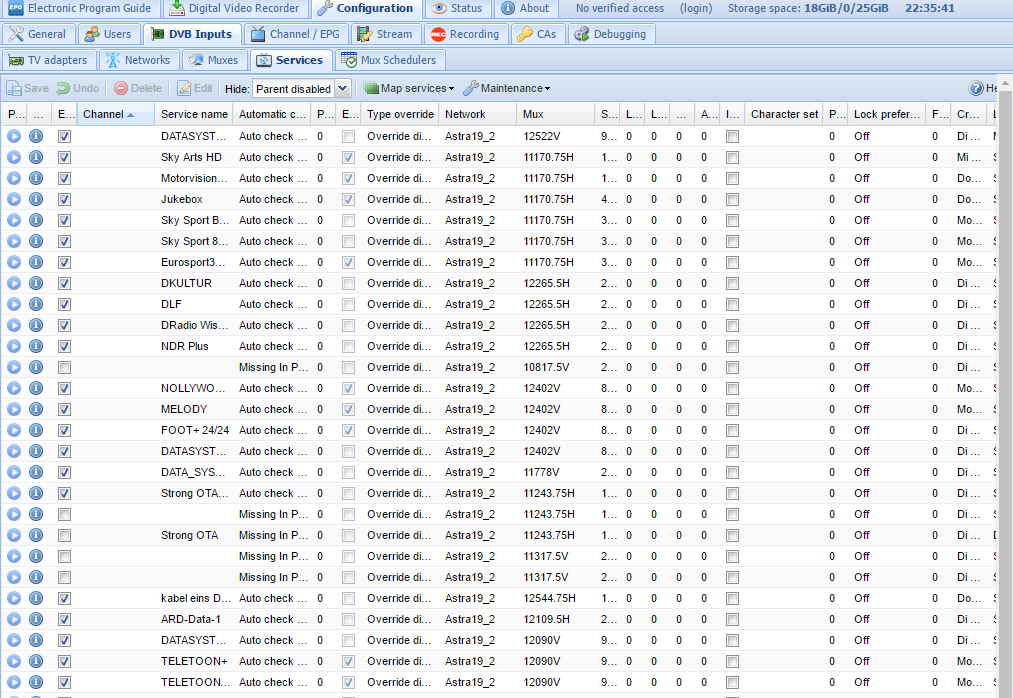Select the NOLLYWO... service name cell

[x=194, y=388]
